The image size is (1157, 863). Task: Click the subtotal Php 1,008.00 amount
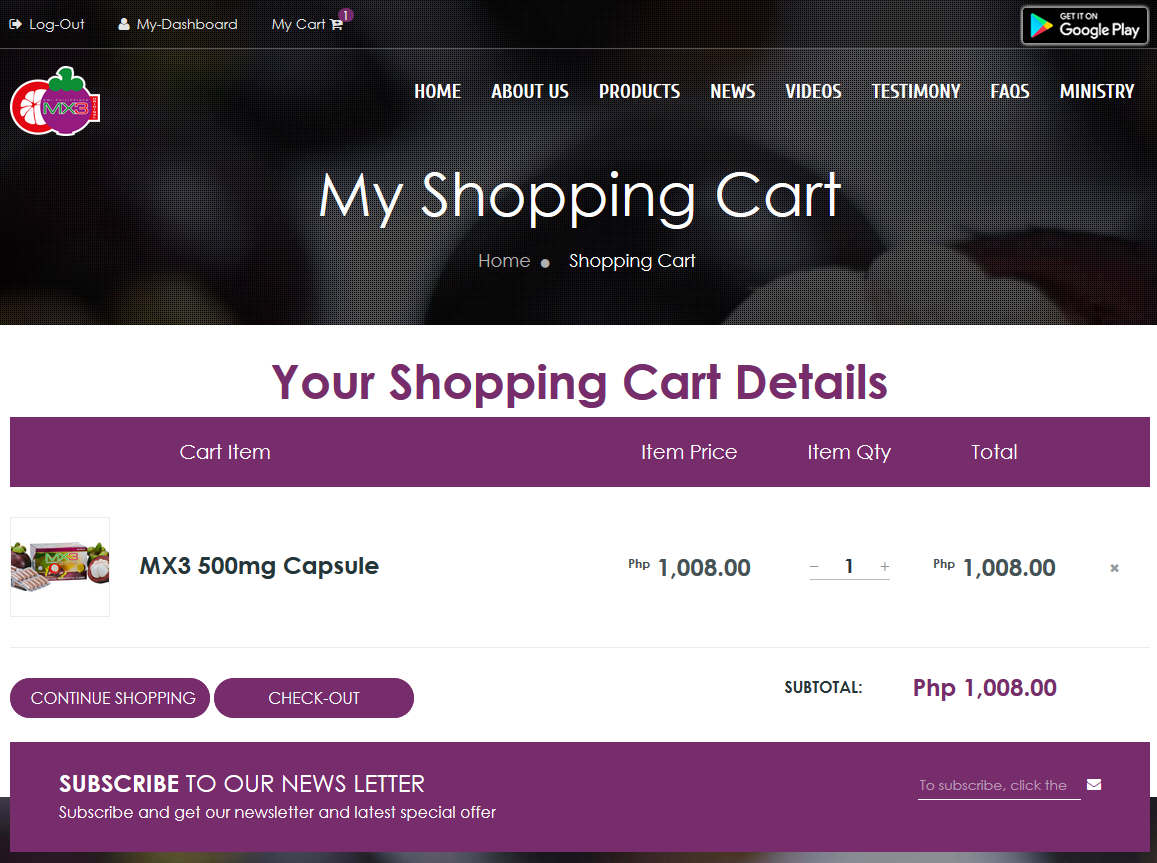click(x=984, y=687)
